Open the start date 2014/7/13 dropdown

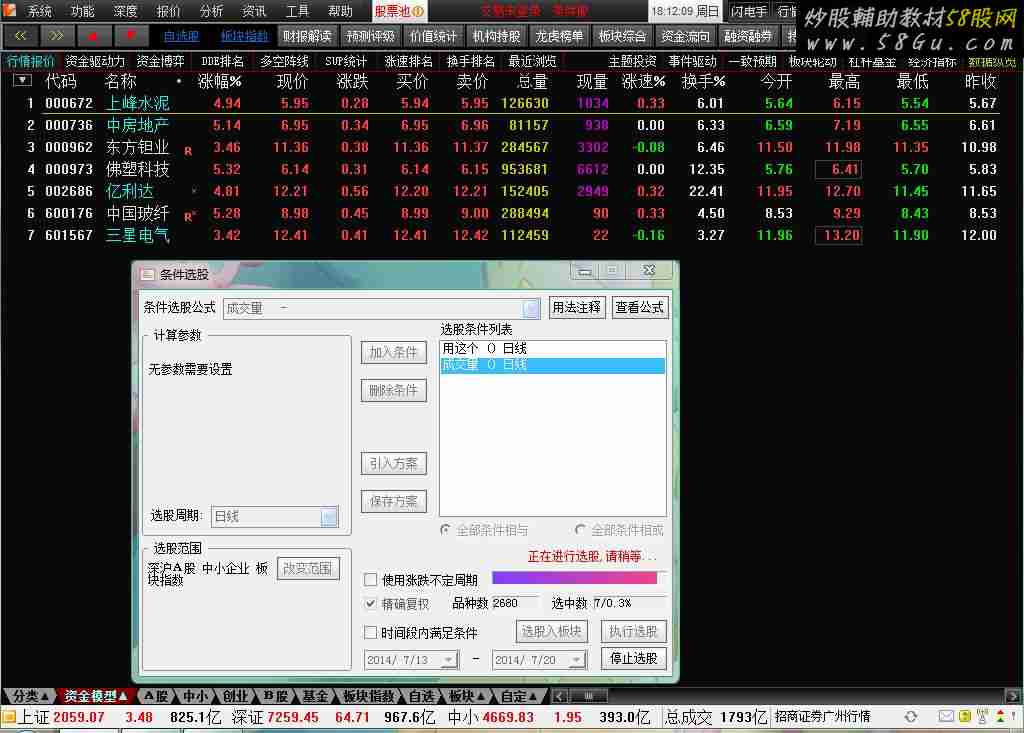[x=448, y=660]
